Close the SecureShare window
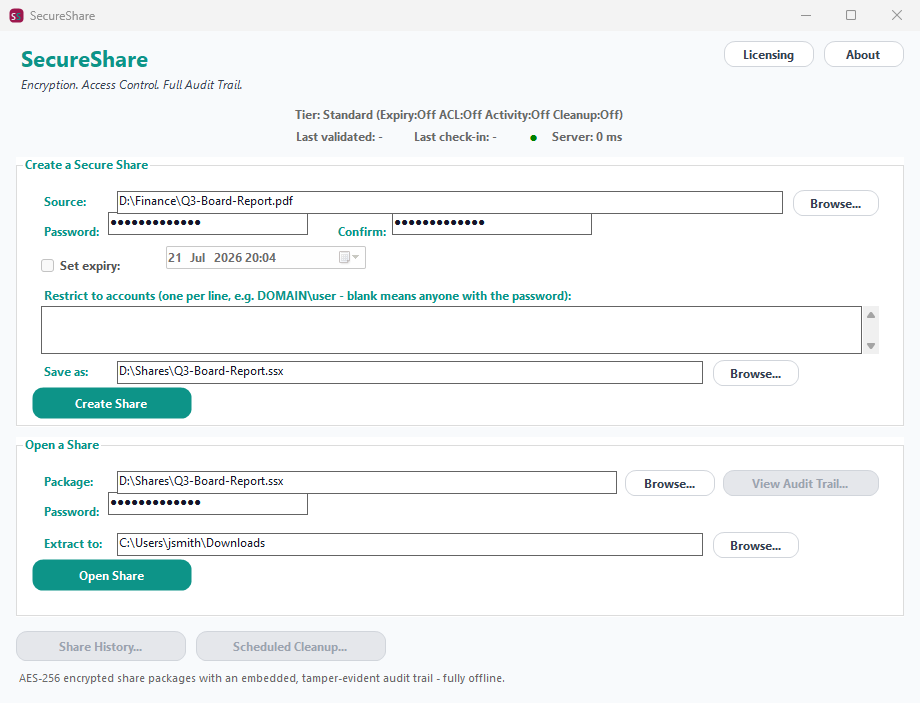 coord(897,15)
